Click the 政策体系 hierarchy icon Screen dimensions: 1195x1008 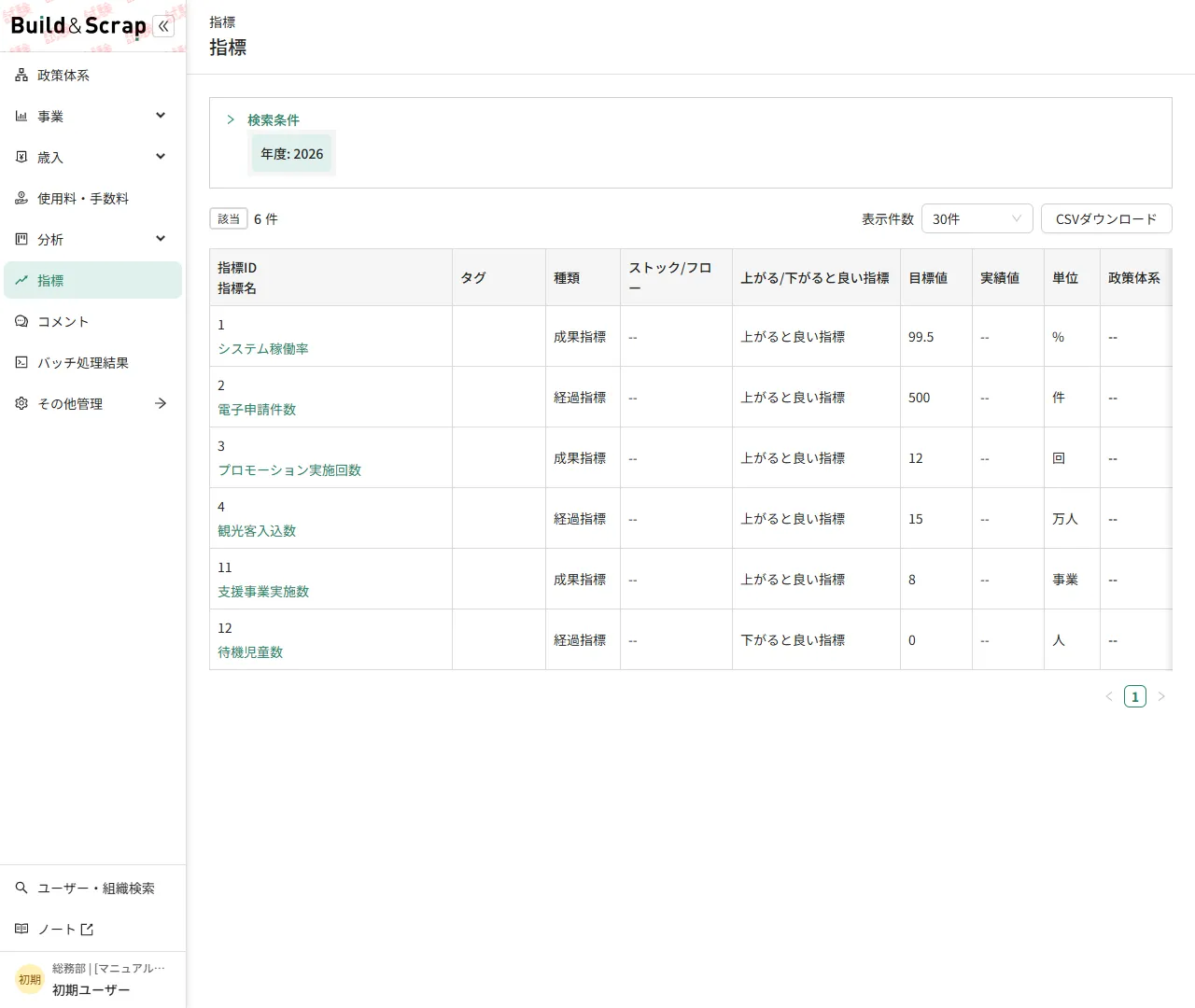click(x=21, y=75)
